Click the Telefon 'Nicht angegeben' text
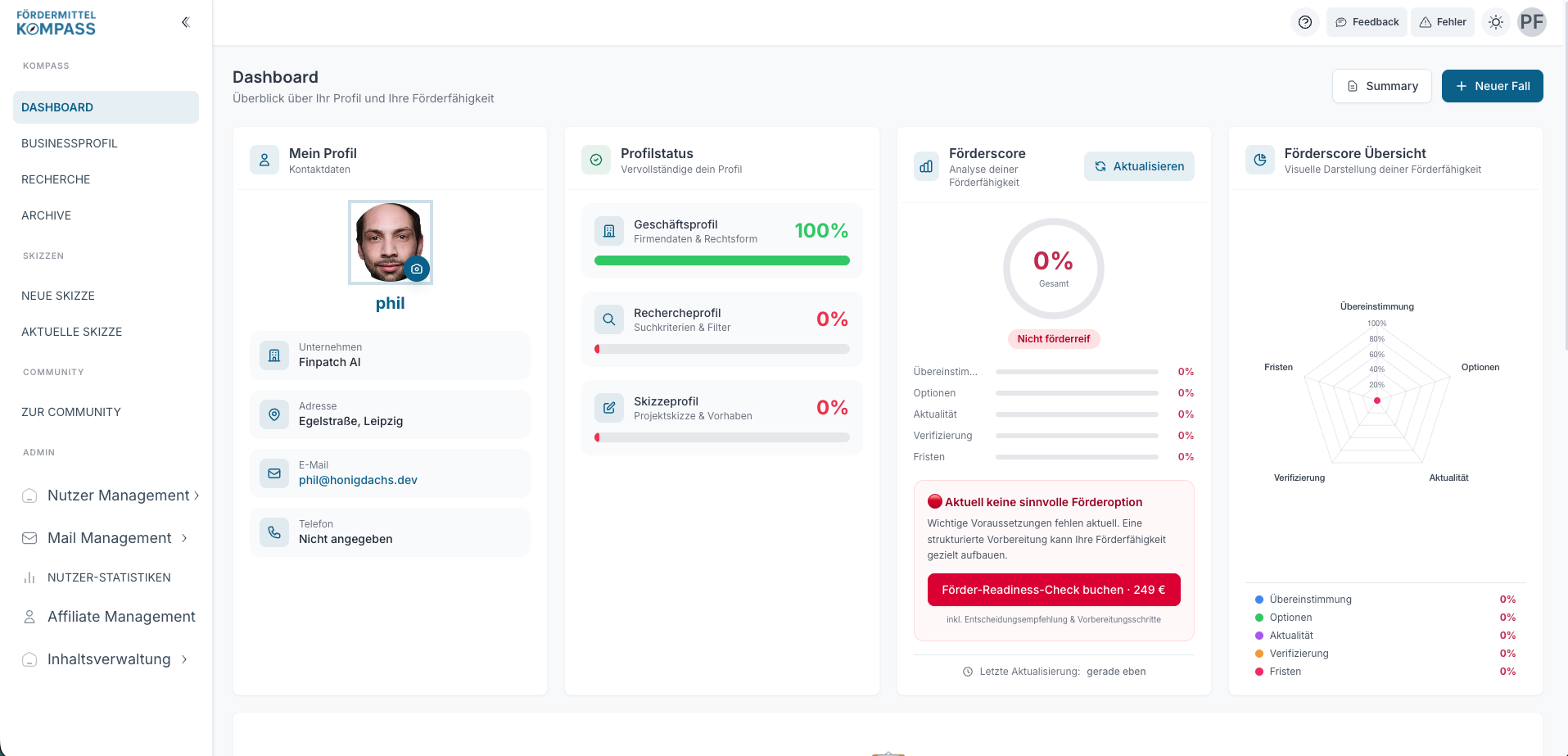The height and width of the screenshot is (756, 1568). 346,539
